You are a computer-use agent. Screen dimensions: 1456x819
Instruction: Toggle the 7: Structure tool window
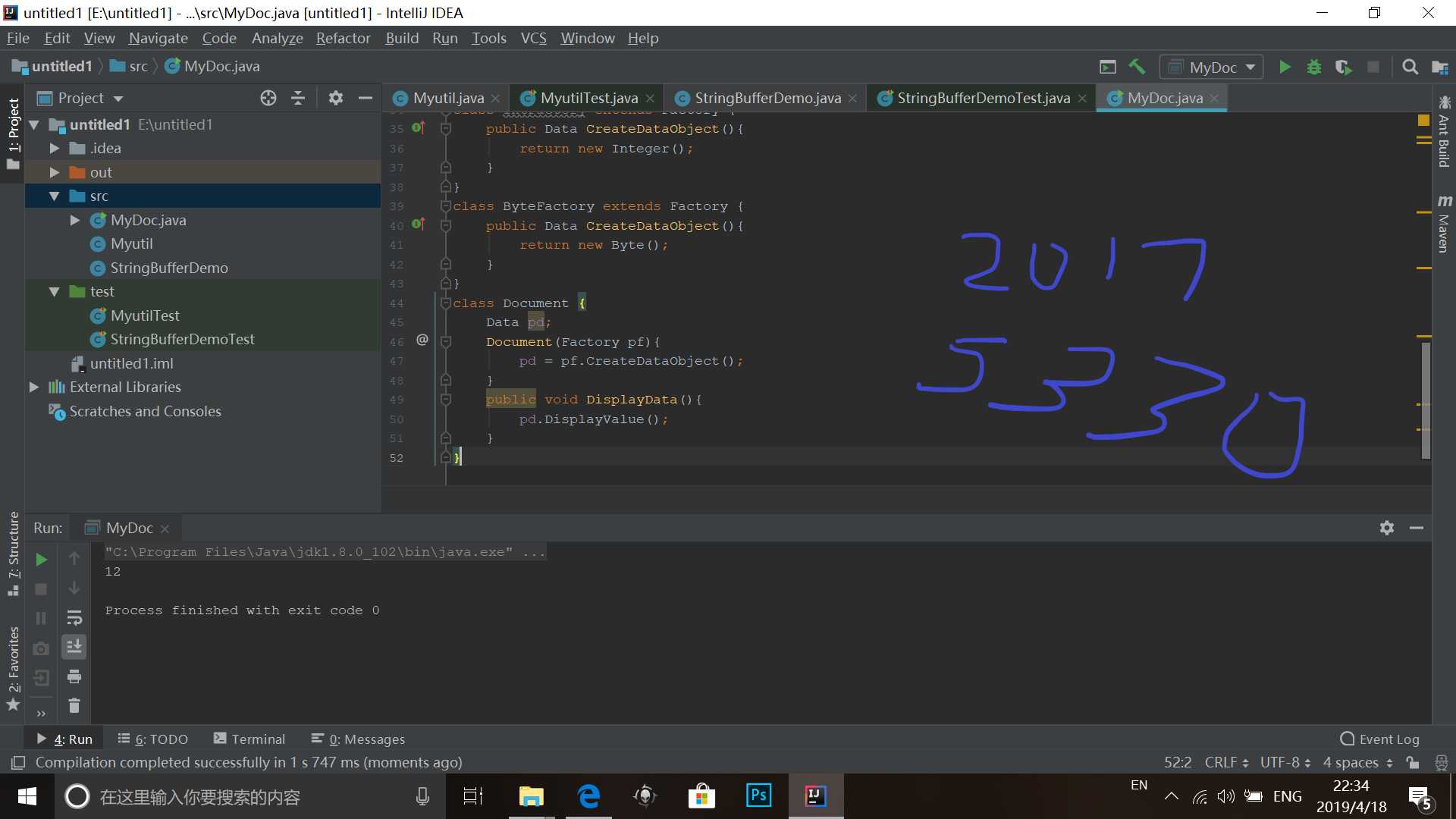13,554
